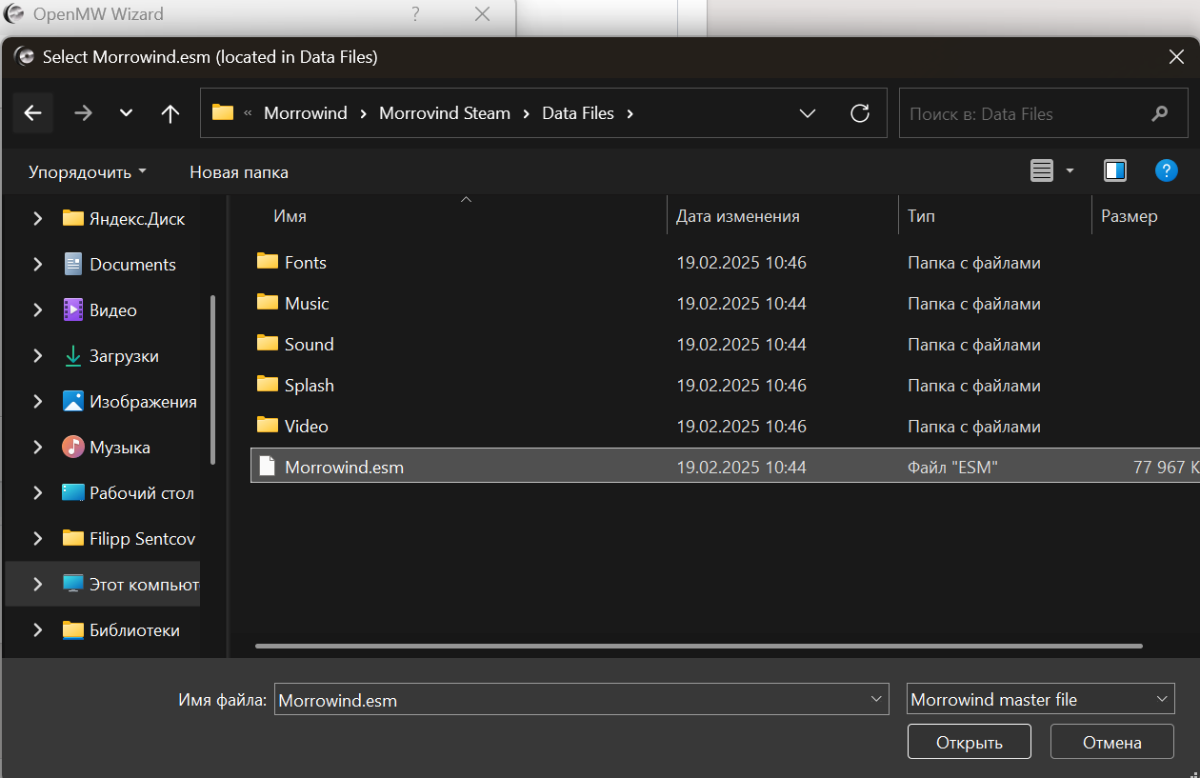
Task: Select Morrovind Steam in the breadcrumb
Action: coord(445,113)
